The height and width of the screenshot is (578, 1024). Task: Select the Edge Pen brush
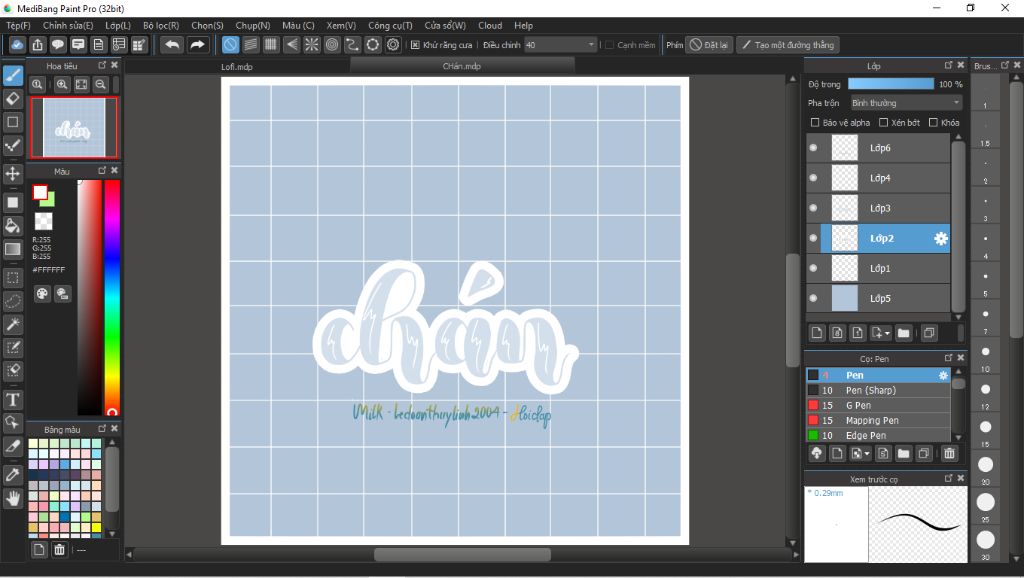click(878, 435)
